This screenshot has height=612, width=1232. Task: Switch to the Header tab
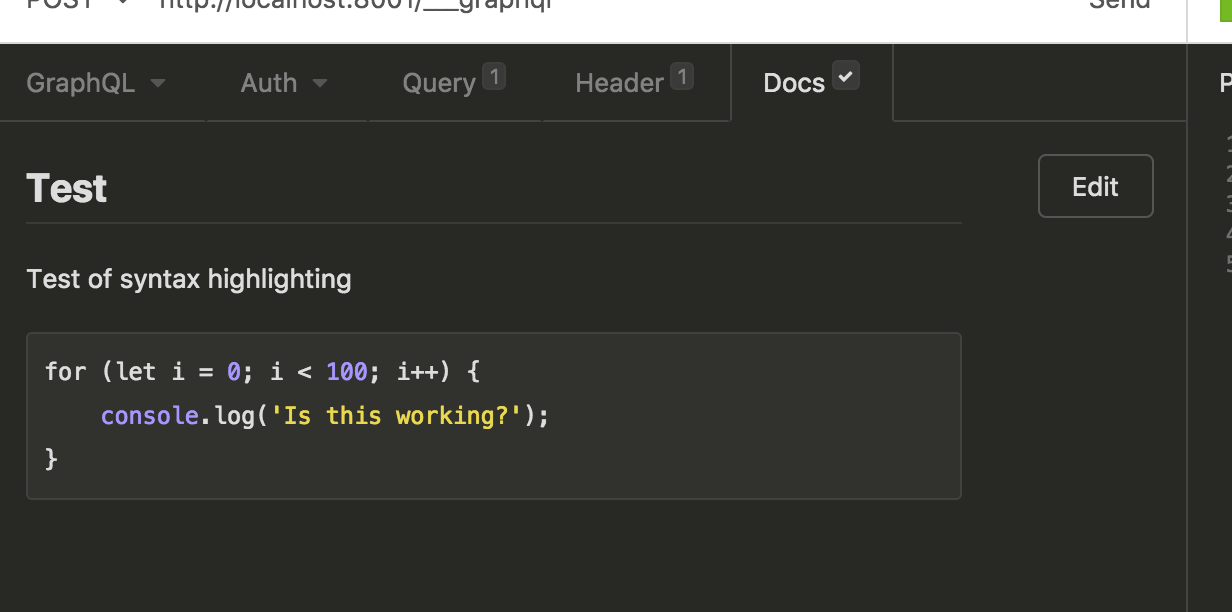[x=635, y=83]
